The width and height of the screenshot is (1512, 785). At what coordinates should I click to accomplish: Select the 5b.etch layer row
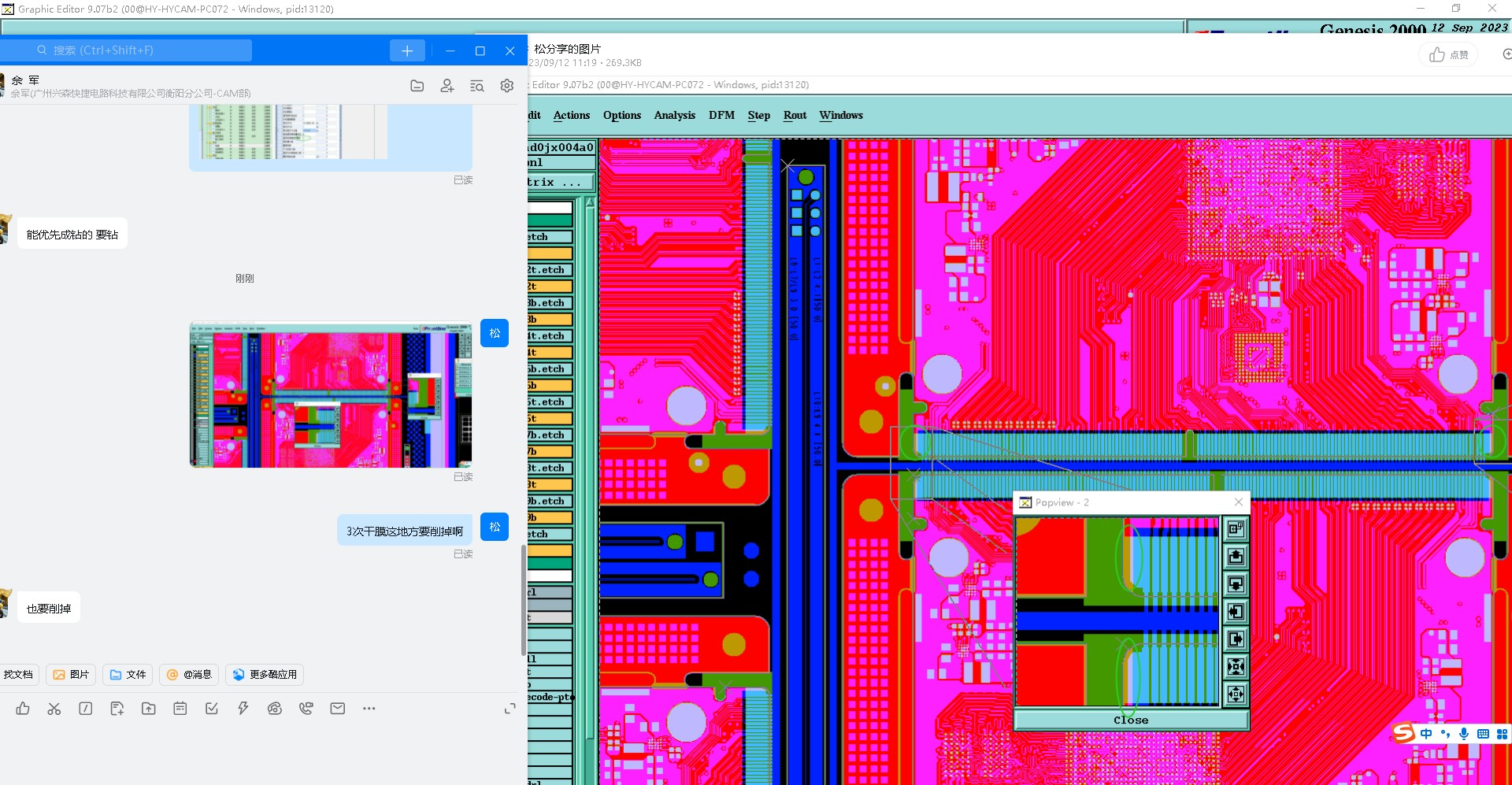pos(550,369)
